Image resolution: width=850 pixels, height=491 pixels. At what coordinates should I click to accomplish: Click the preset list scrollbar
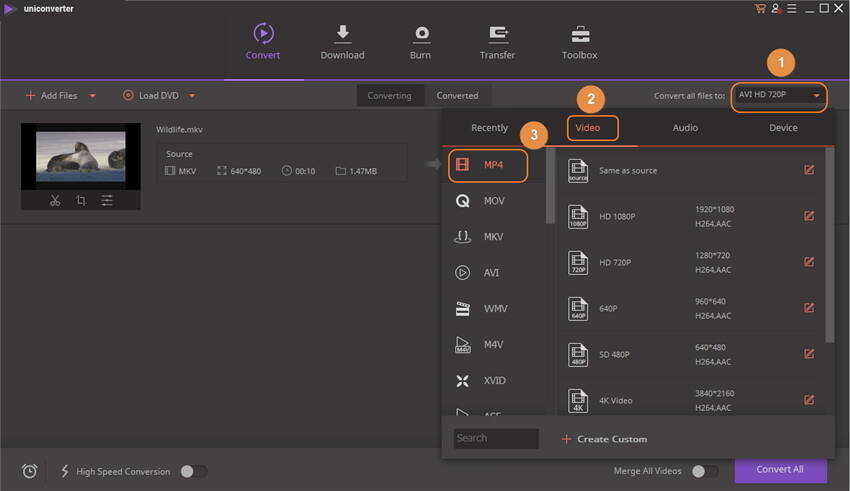(x=829, y=245)
